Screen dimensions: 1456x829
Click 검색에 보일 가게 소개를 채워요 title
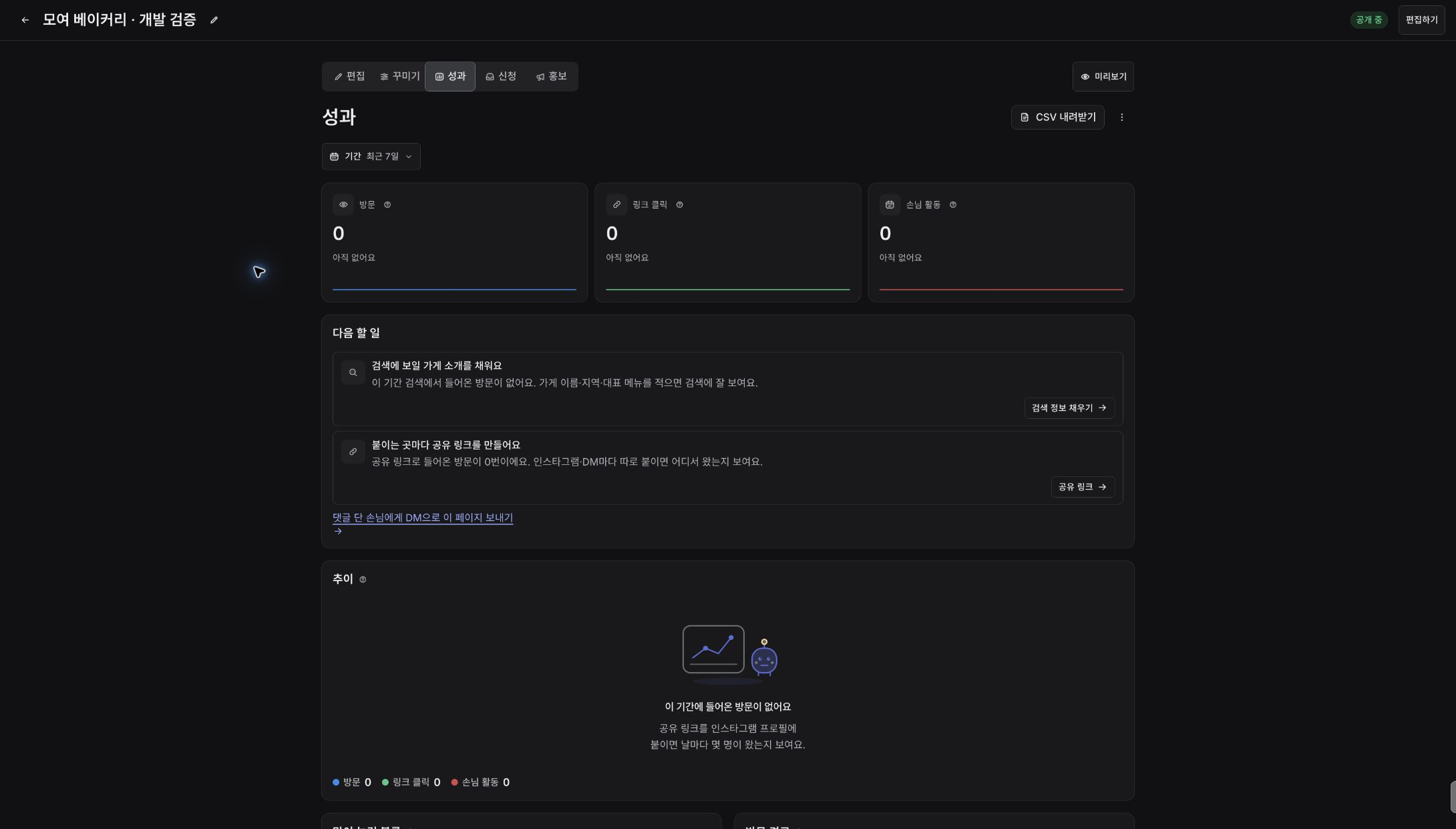pyautogui.click(x=437, y=366)
